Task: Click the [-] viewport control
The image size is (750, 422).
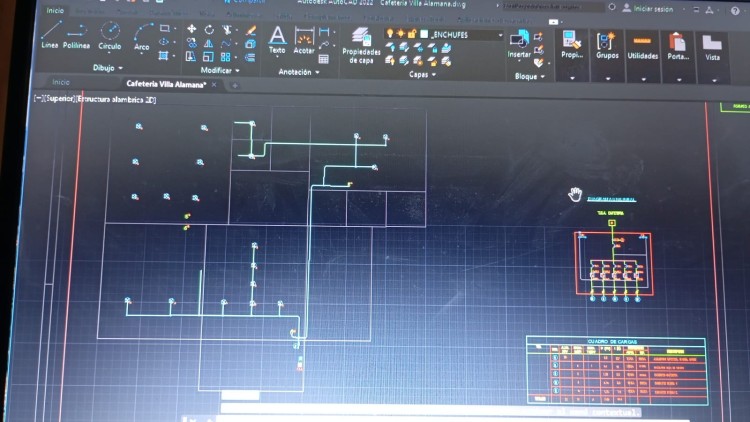Action: click(x=39, y=98)
